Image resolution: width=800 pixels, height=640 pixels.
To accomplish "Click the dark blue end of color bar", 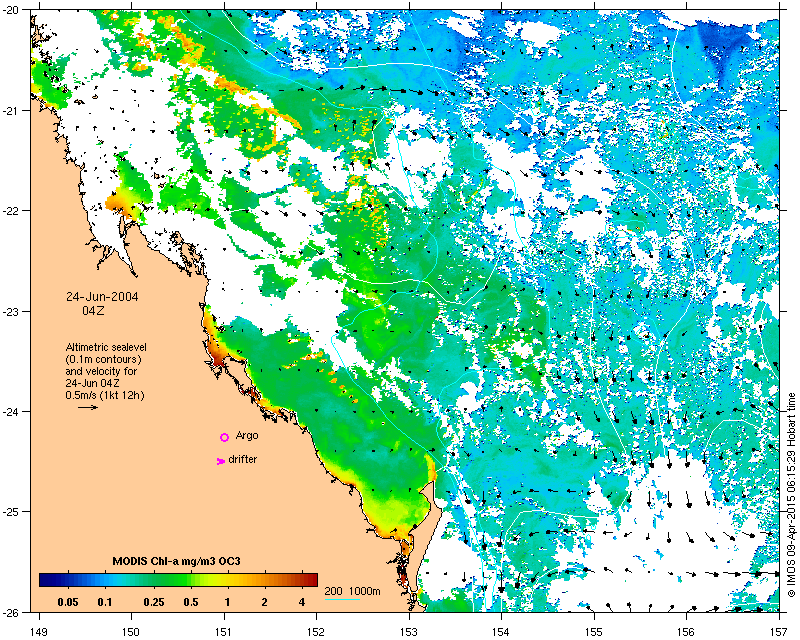I will point(45,580).
